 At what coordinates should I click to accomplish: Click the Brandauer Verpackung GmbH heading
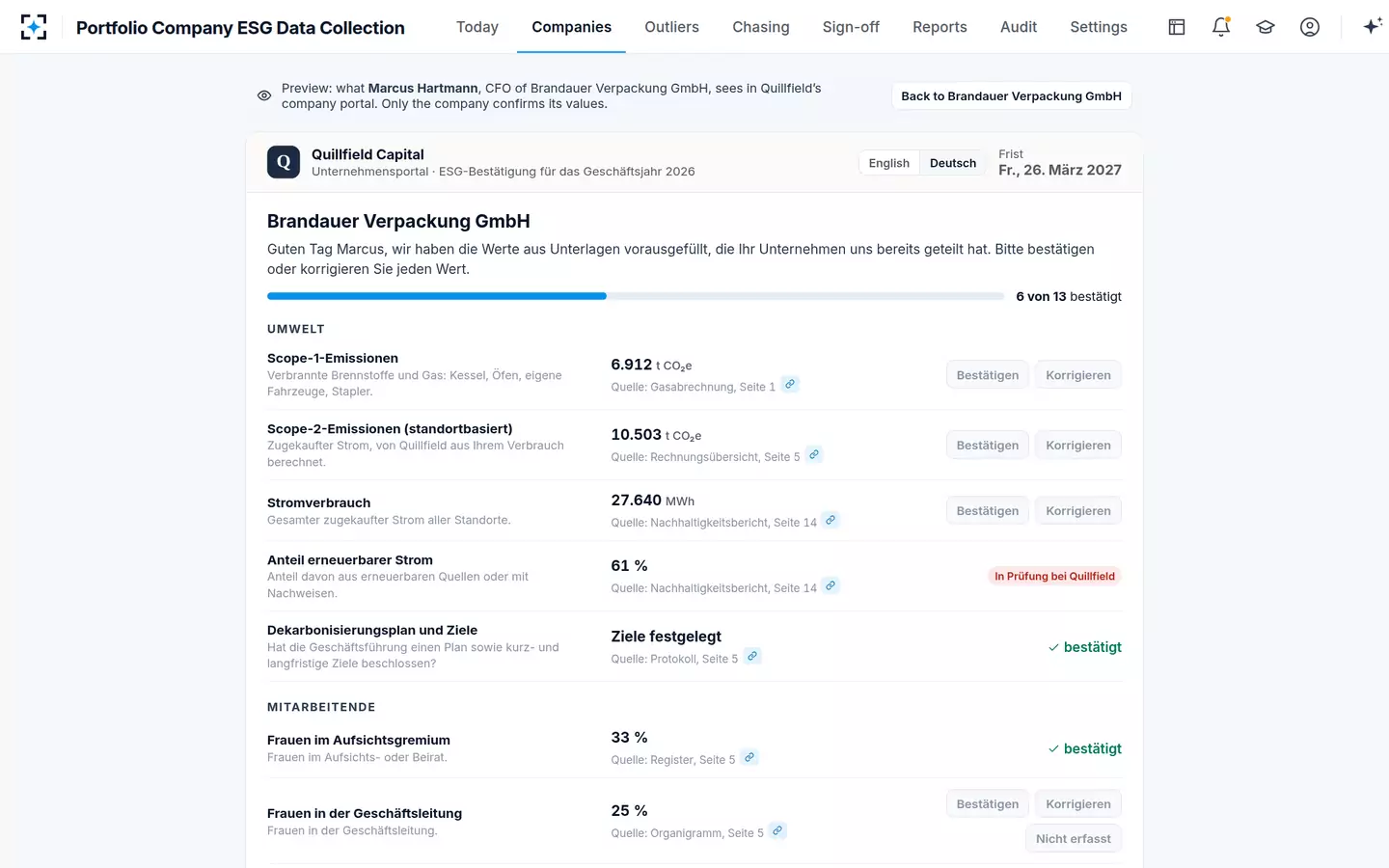click(x=398, y=221)
